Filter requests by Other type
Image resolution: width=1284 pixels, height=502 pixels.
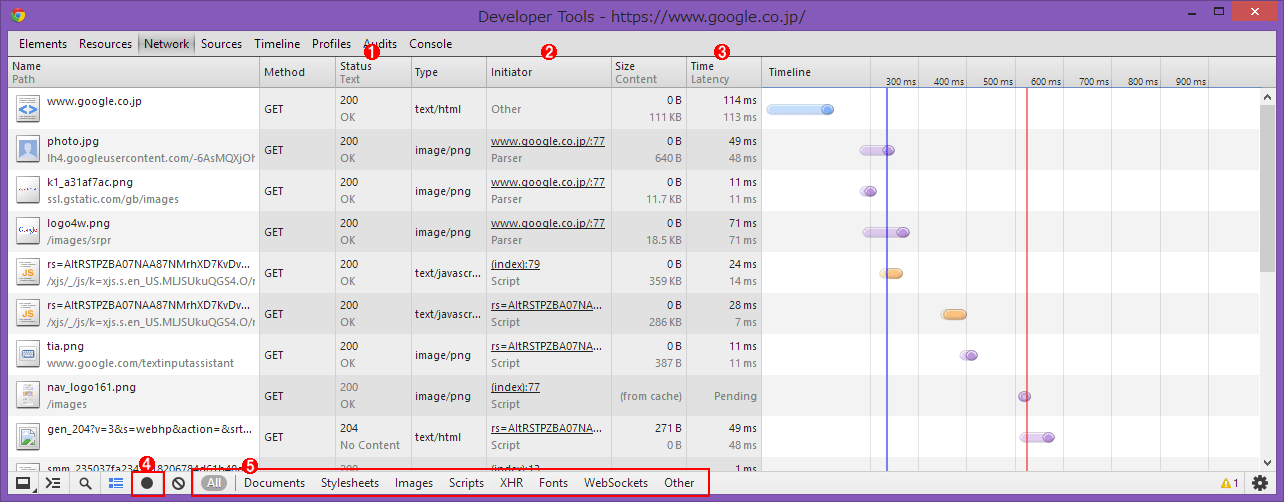tap(679, 483)
